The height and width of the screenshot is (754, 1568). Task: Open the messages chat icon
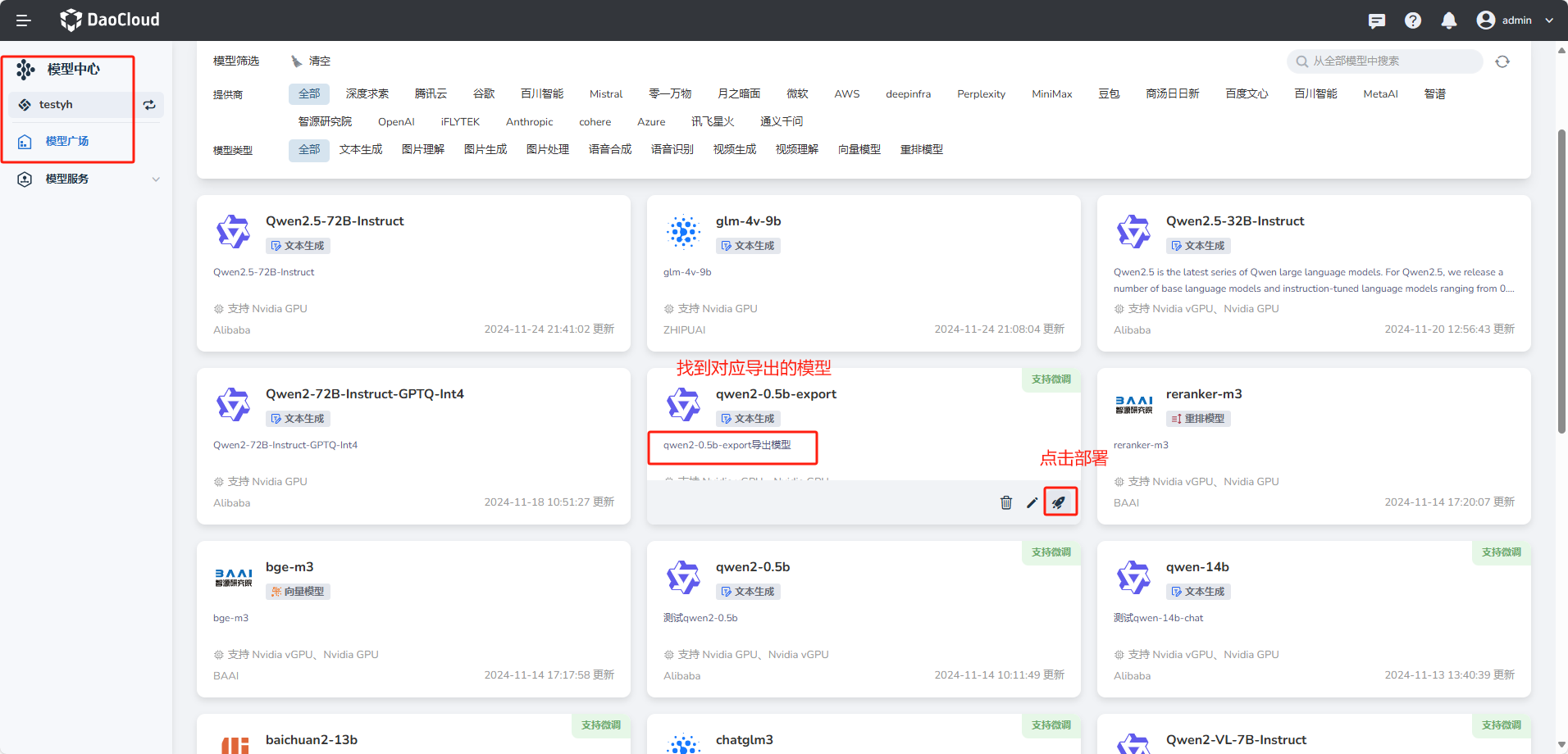1377,20
